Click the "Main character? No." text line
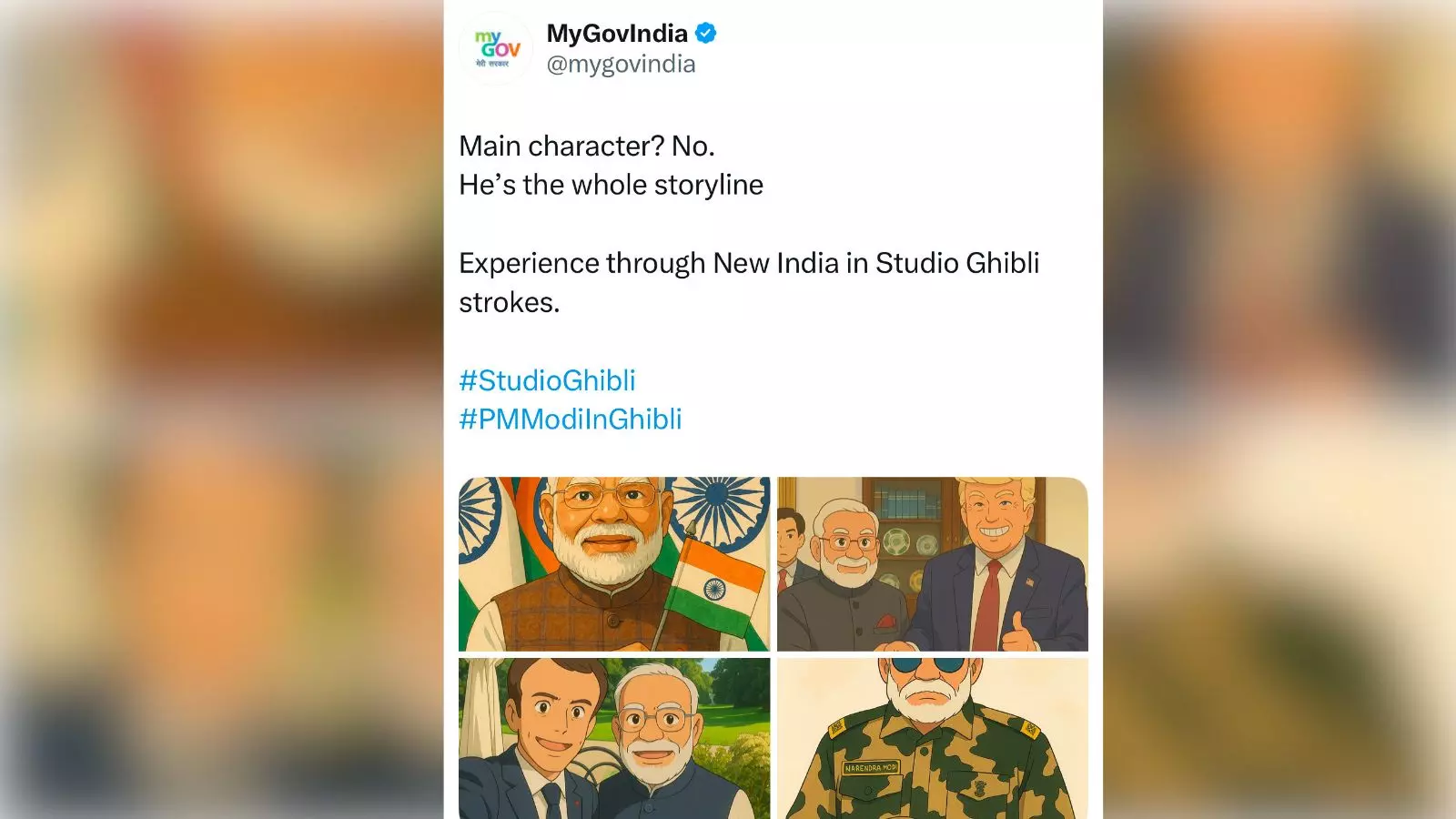 [587, 147]
